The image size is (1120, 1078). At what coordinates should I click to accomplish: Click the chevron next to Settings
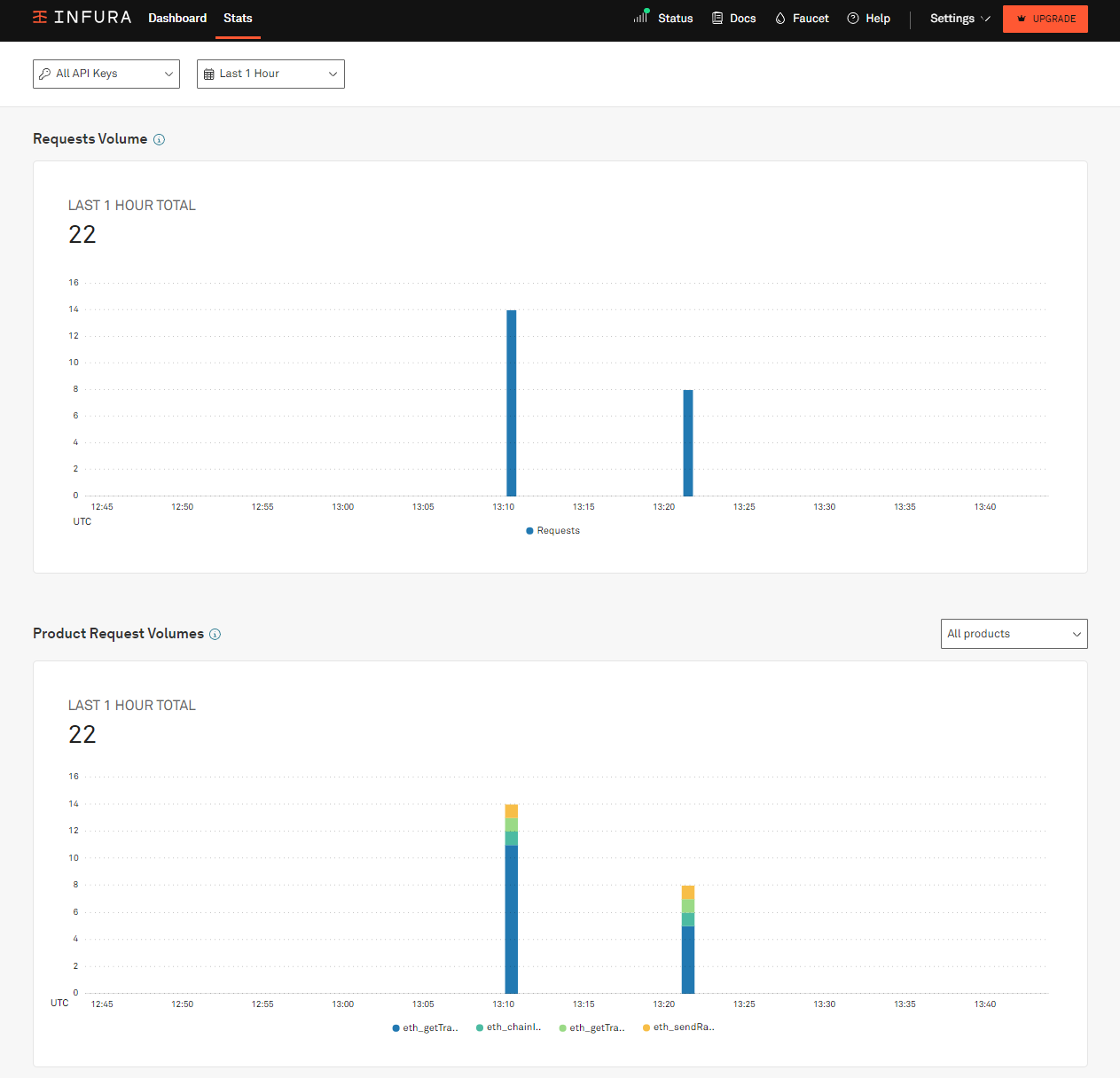click(986, 19)
